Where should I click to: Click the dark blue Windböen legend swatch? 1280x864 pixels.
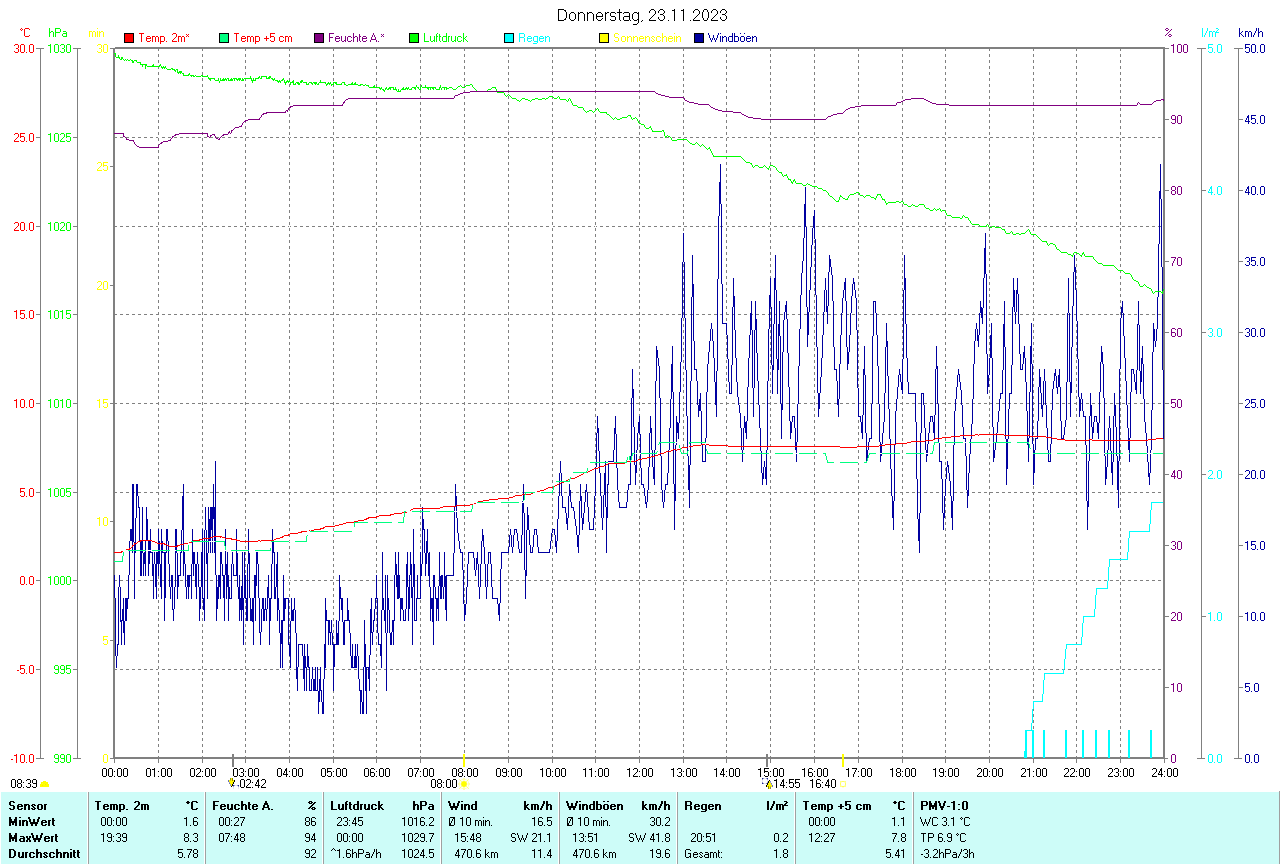coord(698,38)
